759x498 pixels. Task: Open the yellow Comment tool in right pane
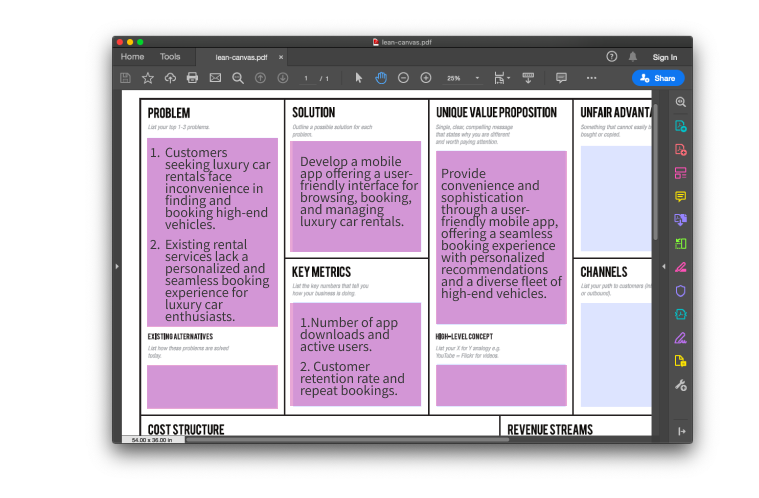(681, 196)
